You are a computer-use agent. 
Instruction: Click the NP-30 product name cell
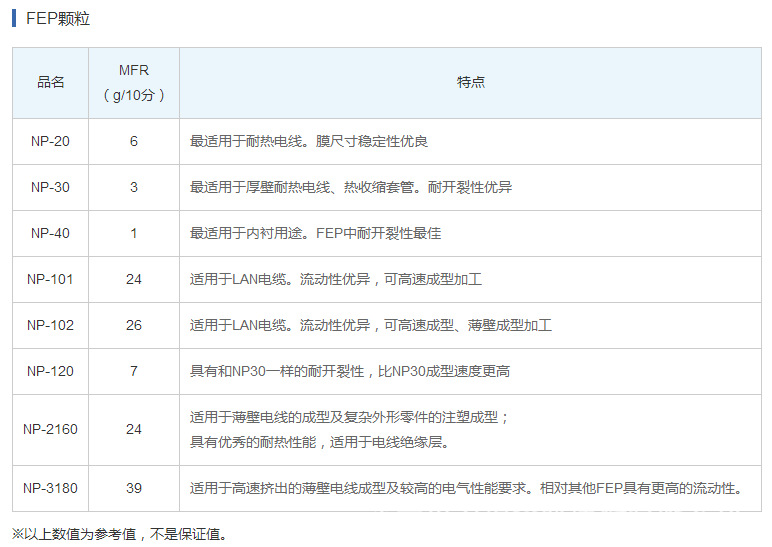(x=50, y=187)
